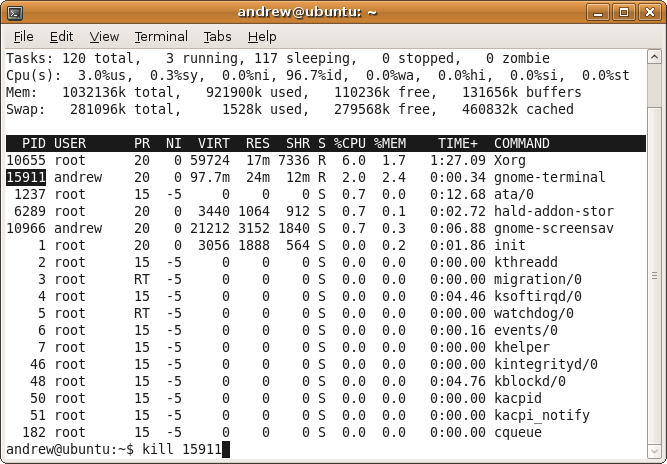Image resolution: width=667 pixels, height=464 pixels.
Task: Minimize the terminal window
Action: point(598,12)
